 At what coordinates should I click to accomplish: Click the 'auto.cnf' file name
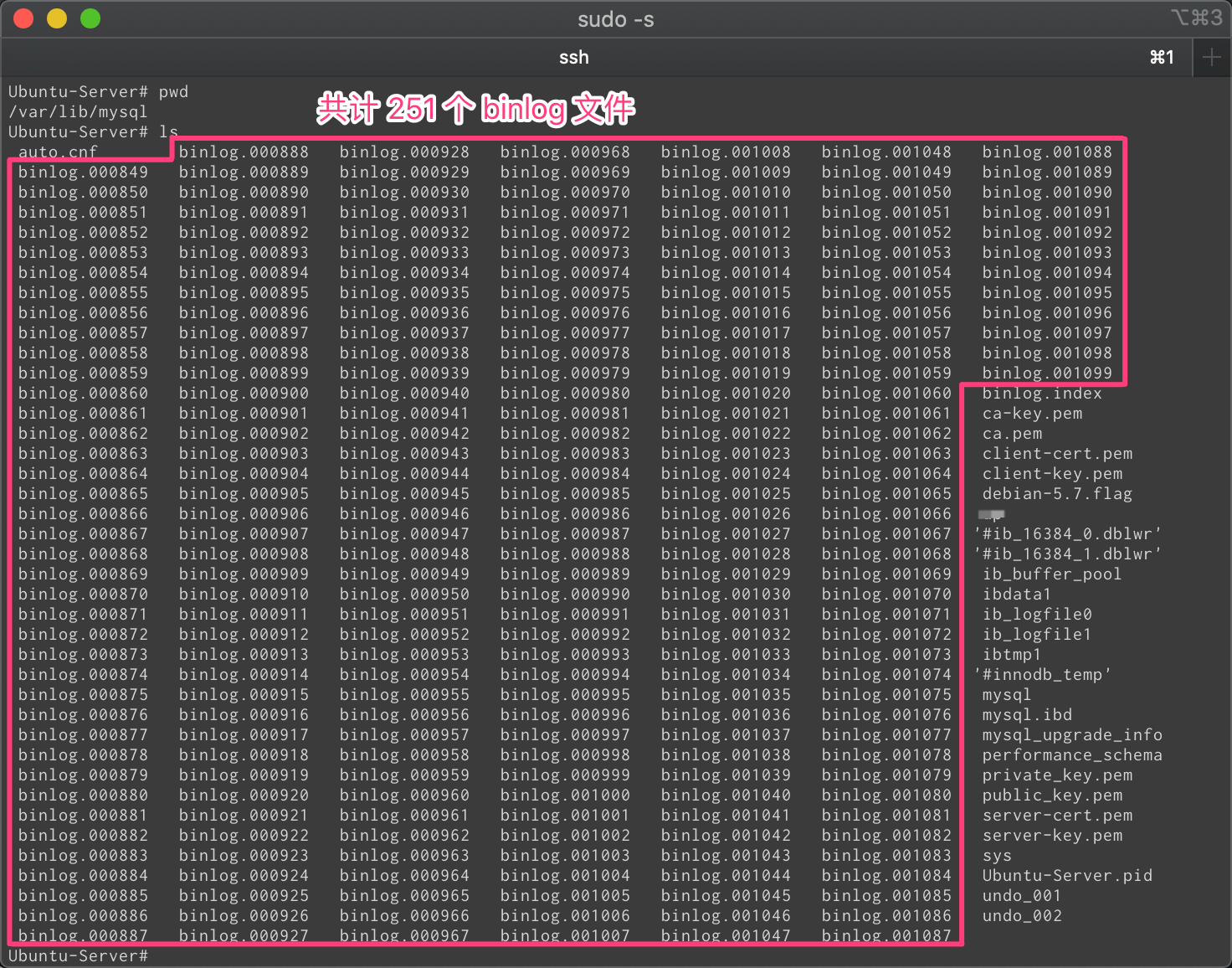pyautogui.click(x=59, y=152)
